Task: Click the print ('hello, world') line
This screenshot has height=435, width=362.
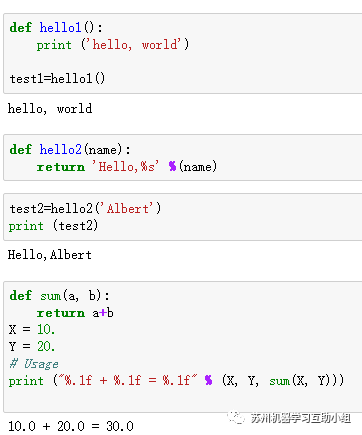Action: coord(113,45)
